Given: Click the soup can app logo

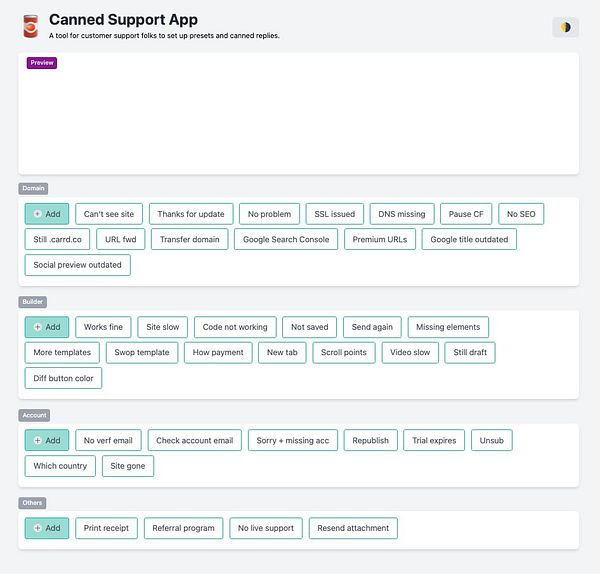Looking at the screenshot, I should pos(31,26).
